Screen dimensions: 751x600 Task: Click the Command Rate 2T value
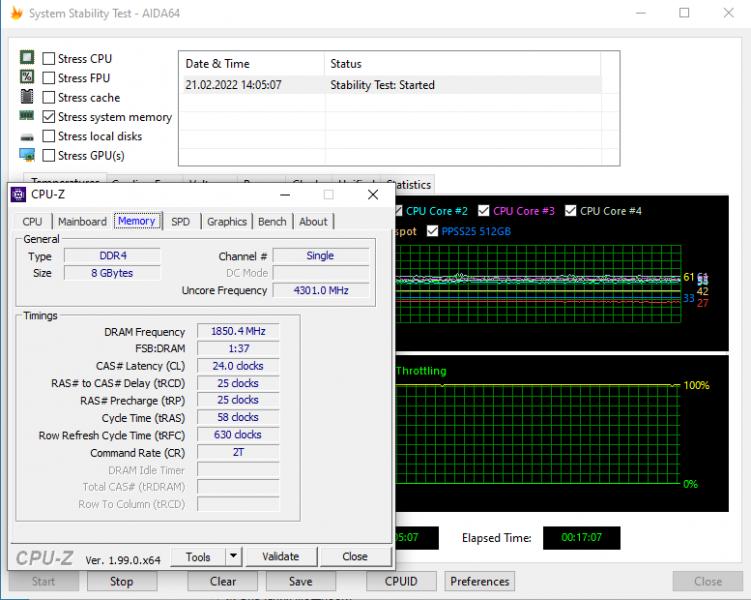click(x=238, y=452)
